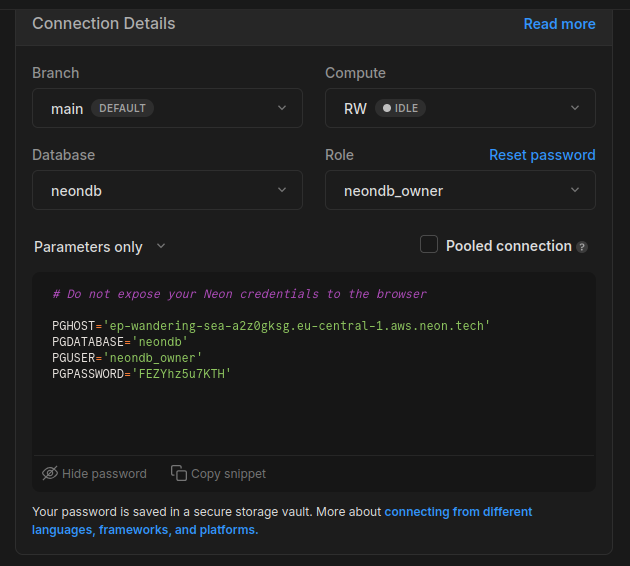The width and height of the screenshot is (630, 566).
Task: Open the Parameters only format selector
Action: 99,247
